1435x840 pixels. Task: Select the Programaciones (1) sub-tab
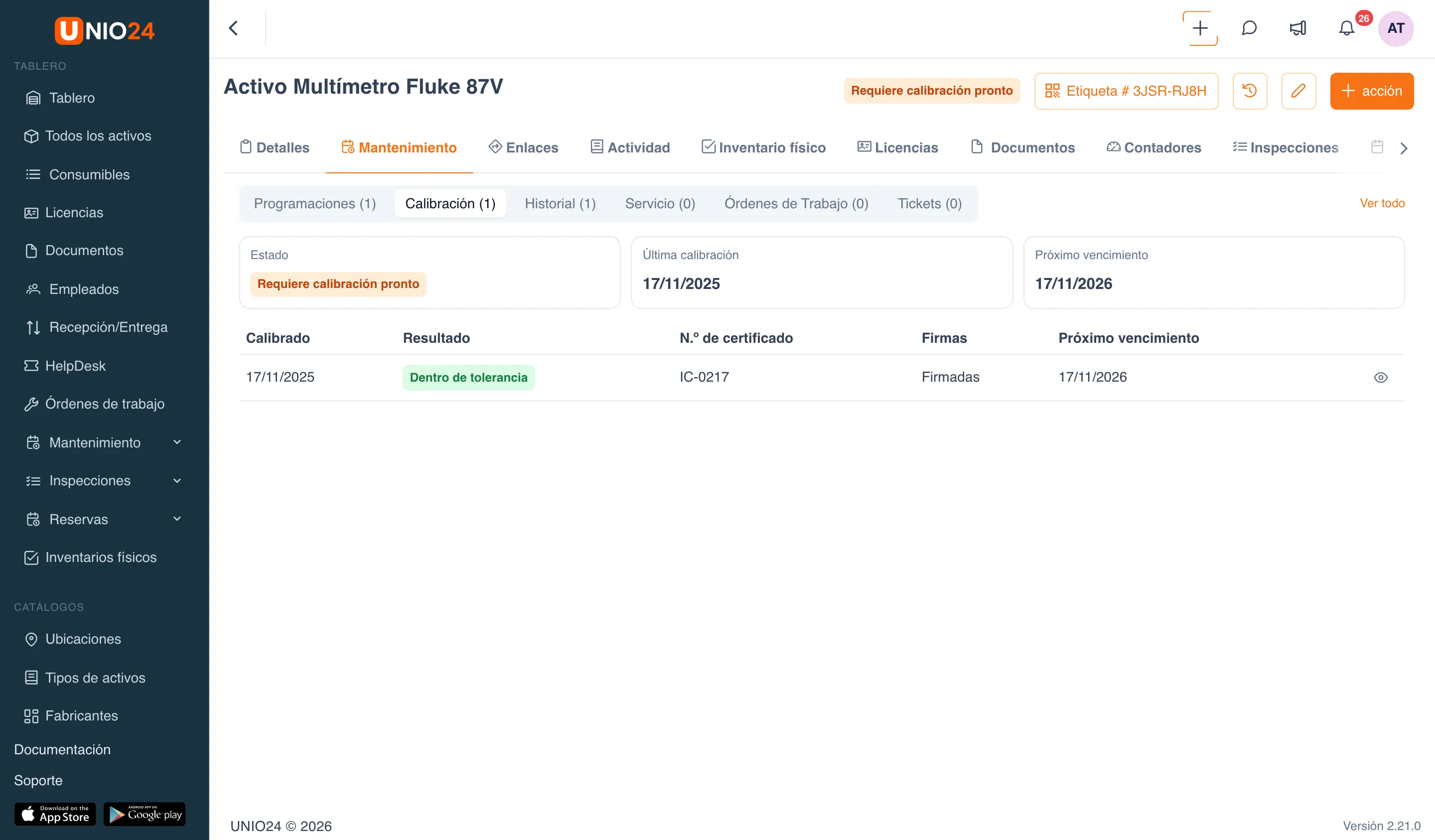tap(315, 204)
